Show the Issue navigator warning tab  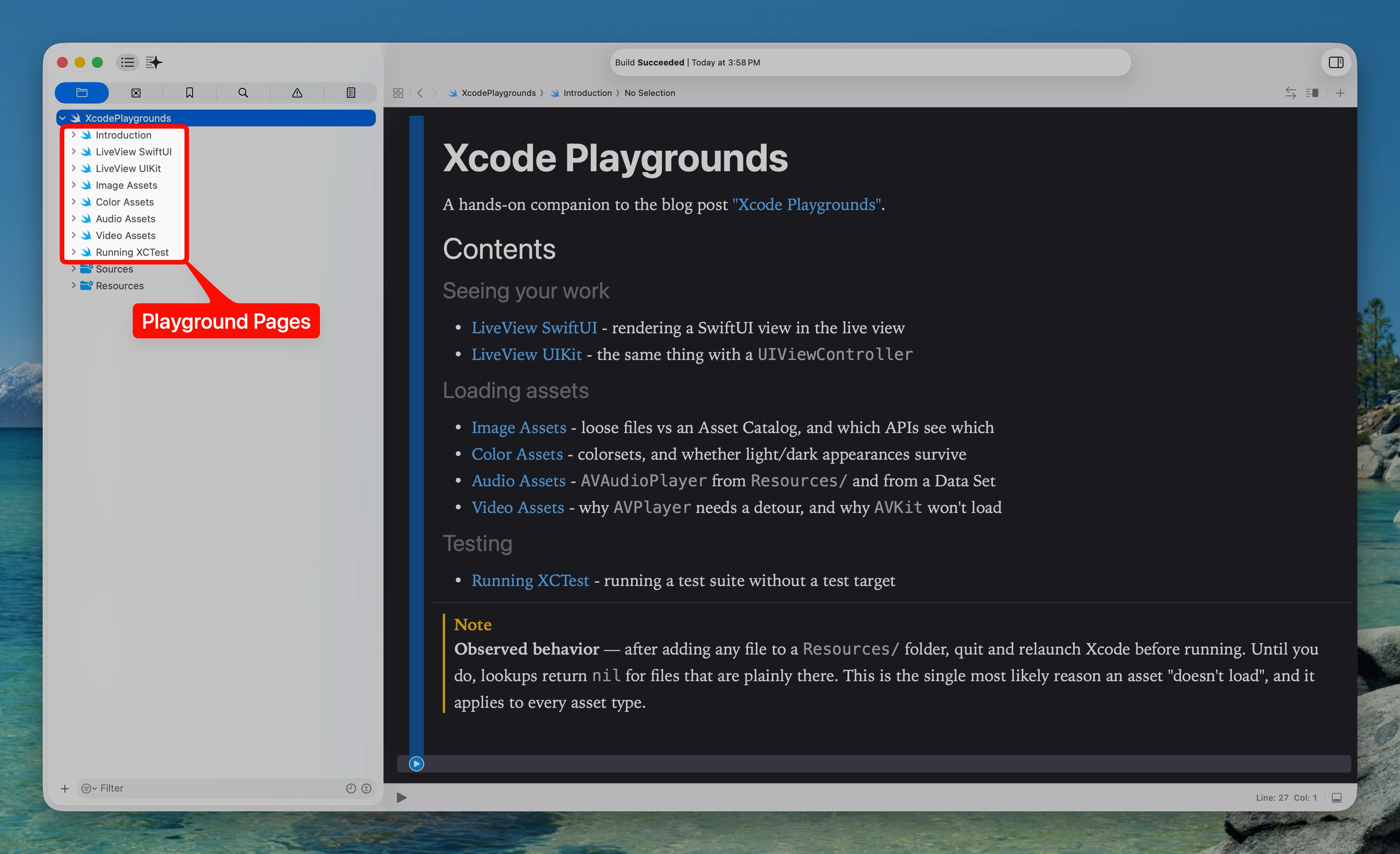pos(297,92)
